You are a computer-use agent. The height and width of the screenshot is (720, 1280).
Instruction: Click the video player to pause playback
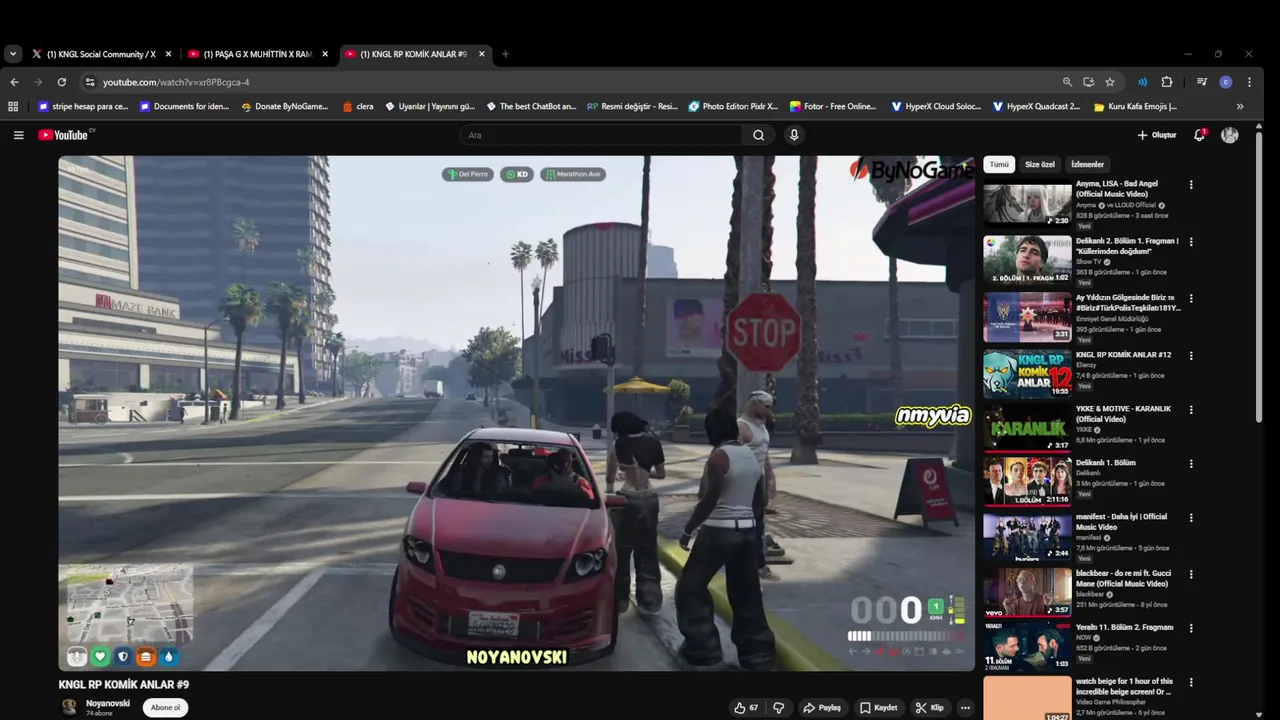click(516, 413)
